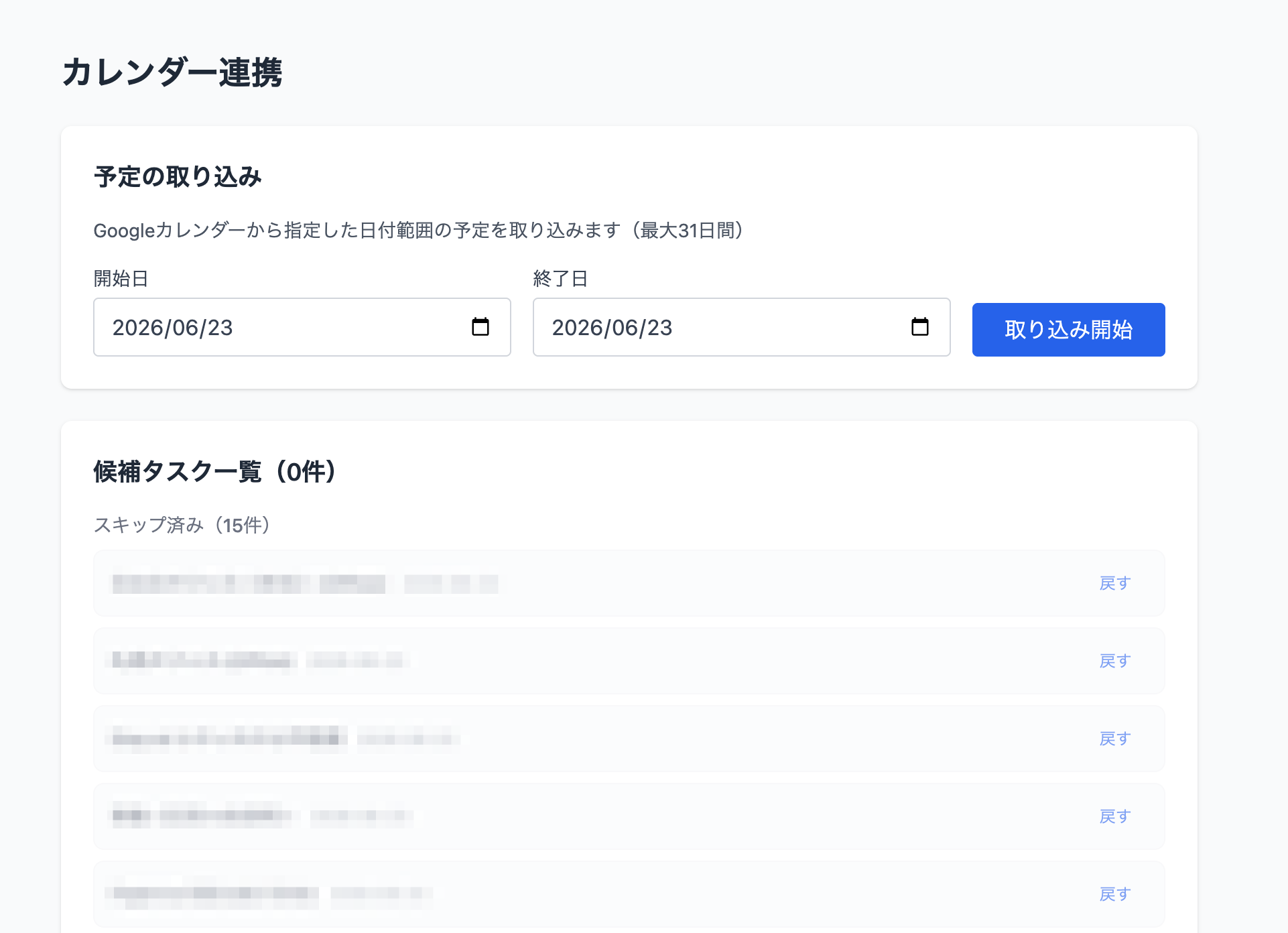This screenshot has height=933, width=1288.
Task: Click 戻す on the fifth skipped item
Action: click(x=1115, y=894)
